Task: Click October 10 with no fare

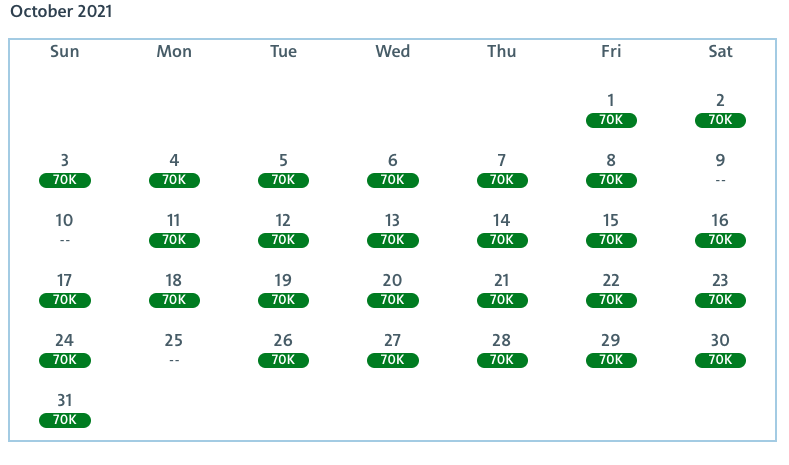Action: coord(65,228)
